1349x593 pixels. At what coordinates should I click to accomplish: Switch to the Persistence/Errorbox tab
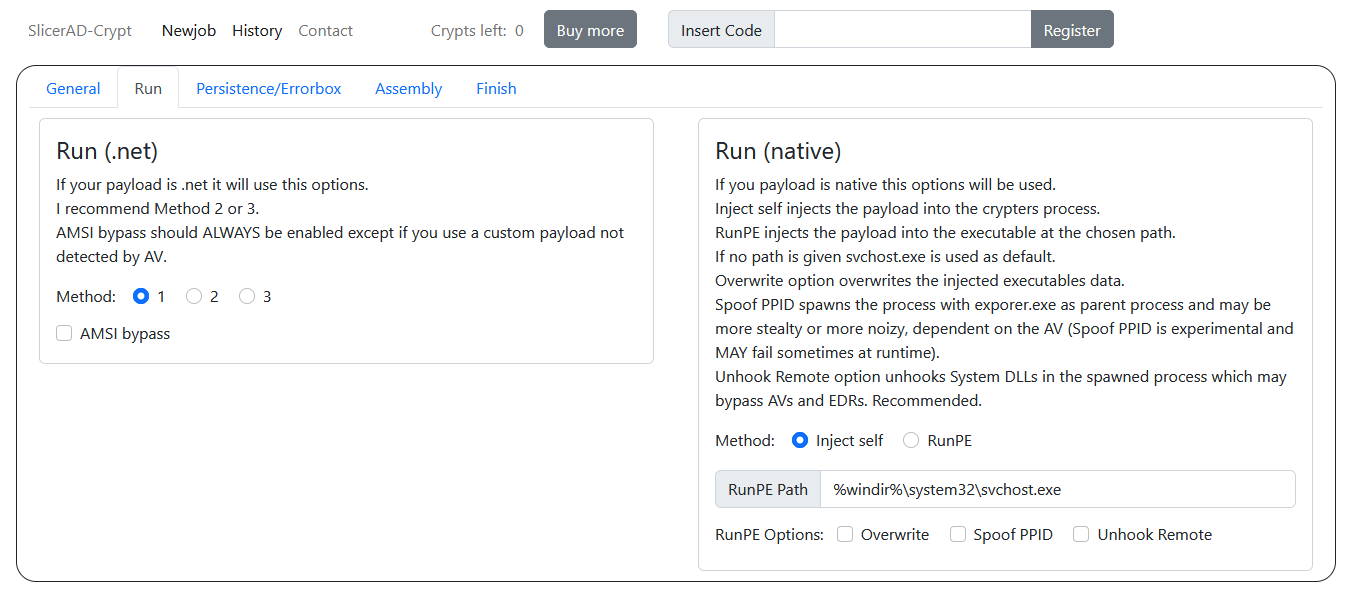click(268, 88)
